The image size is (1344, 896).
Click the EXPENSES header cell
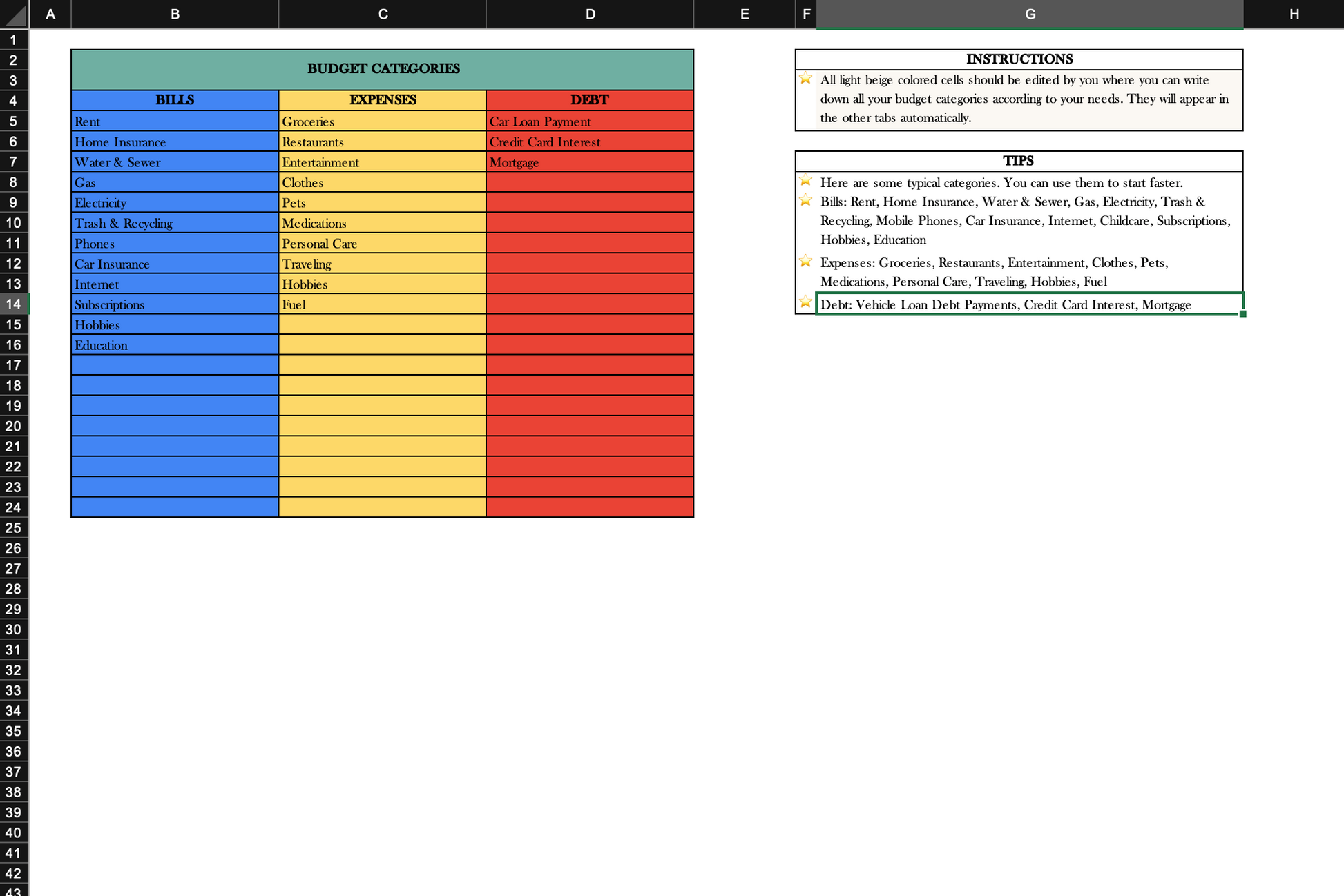(x=383, y=100)
